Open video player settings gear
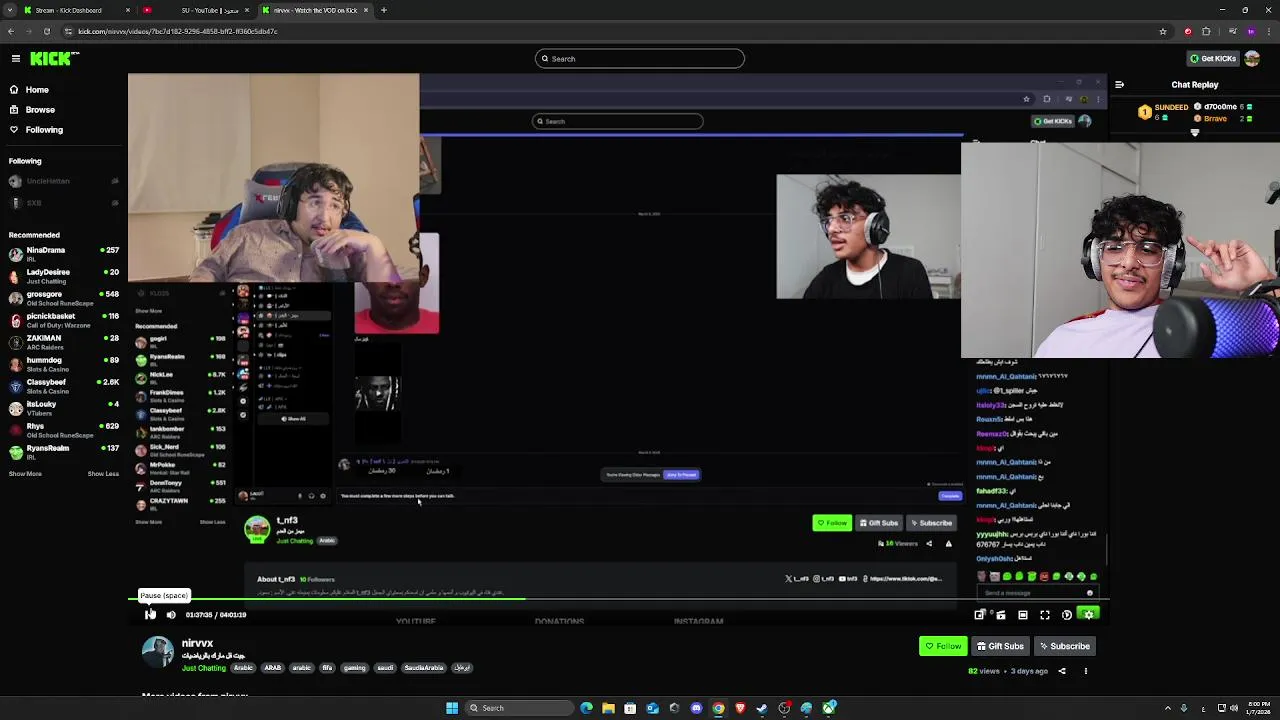 (x=1089, y=615)
